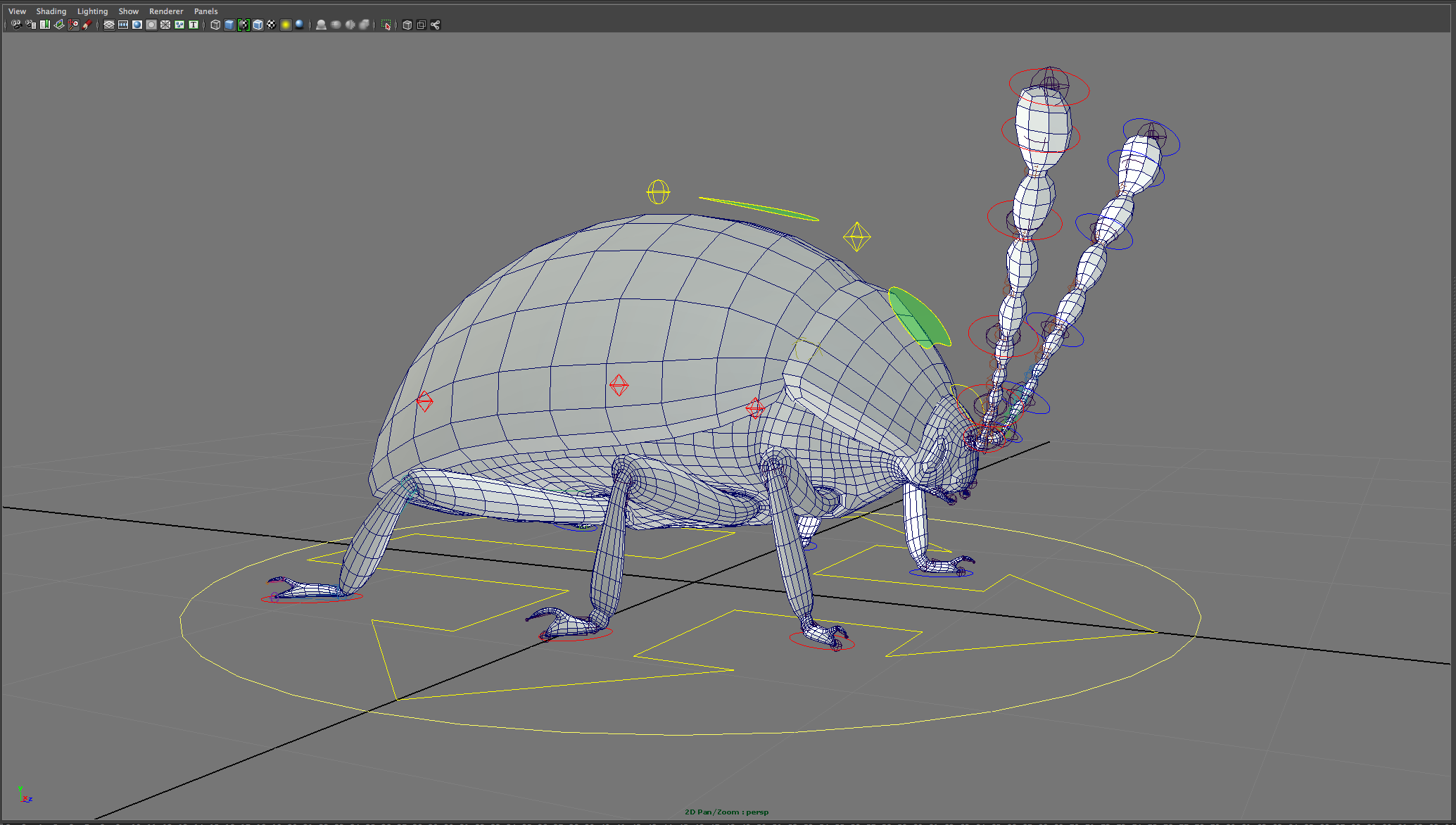Toggle X-Ray Active Components icon

[421, 25]
